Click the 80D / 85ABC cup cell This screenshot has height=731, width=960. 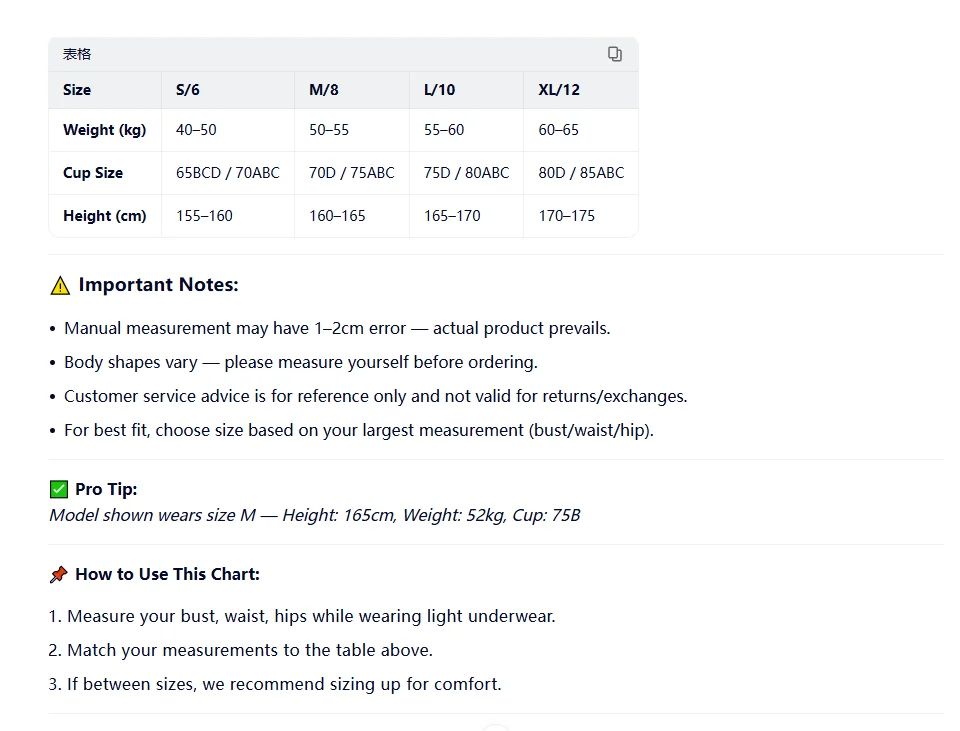(x=582, y=173)
